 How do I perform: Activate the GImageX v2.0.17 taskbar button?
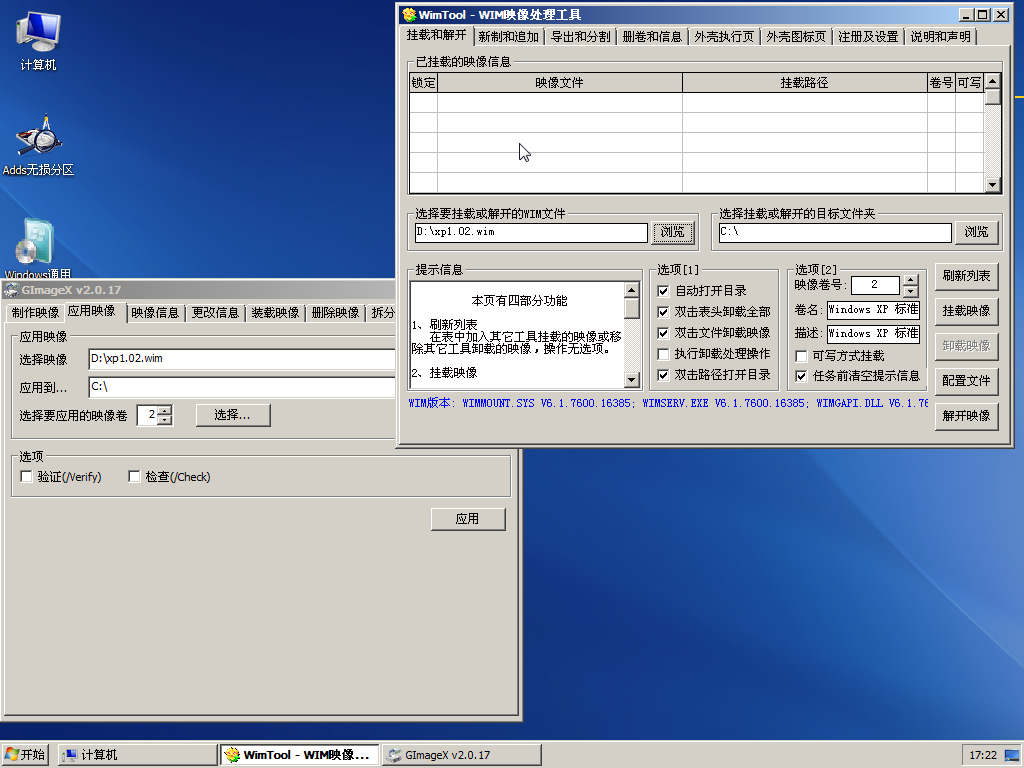461,755
